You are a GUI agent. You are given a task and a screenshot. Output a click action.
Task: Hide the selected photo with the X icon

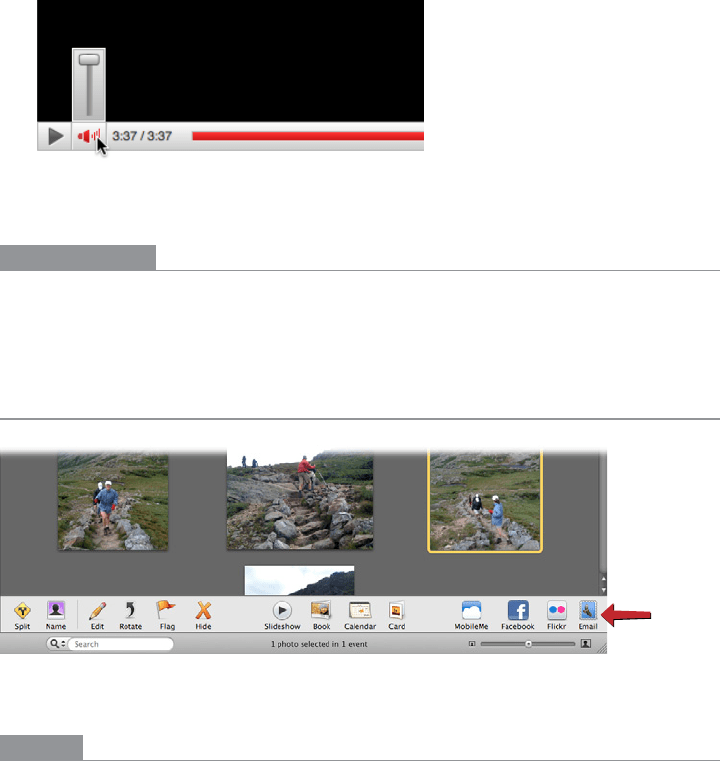click(203, 615)
